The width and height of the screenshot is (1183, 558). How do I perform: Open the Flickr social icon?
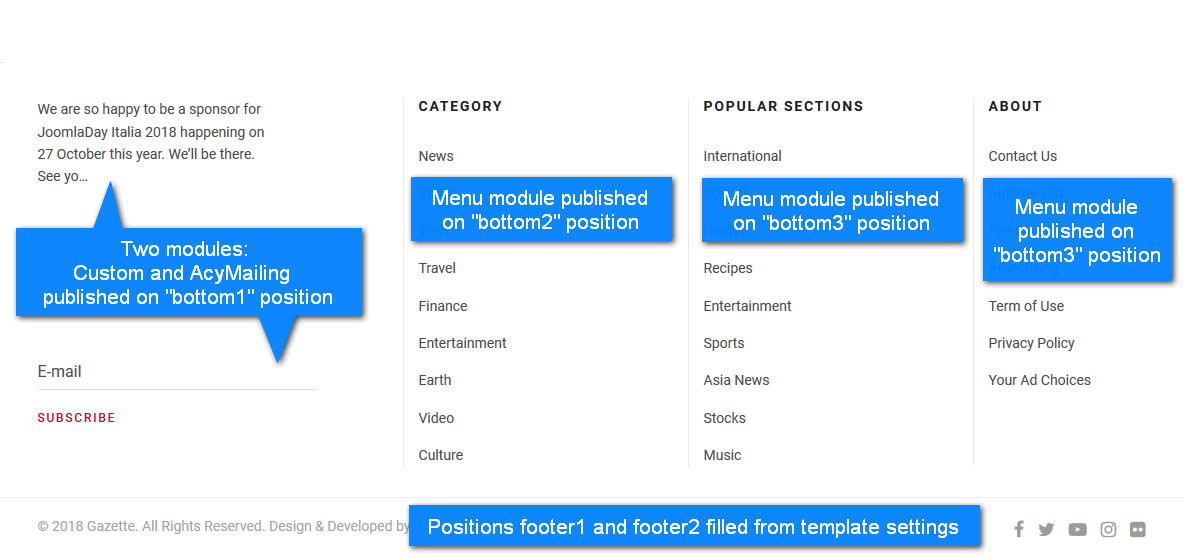[x=1138, y=530]
